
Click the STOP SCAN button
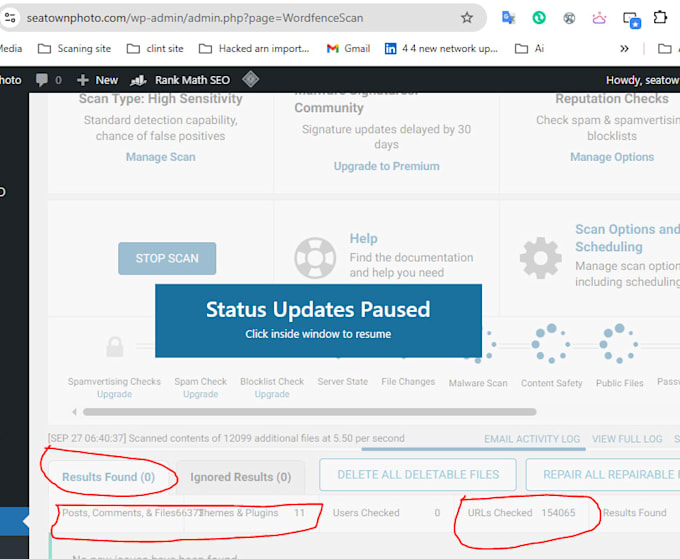(167, 258)
